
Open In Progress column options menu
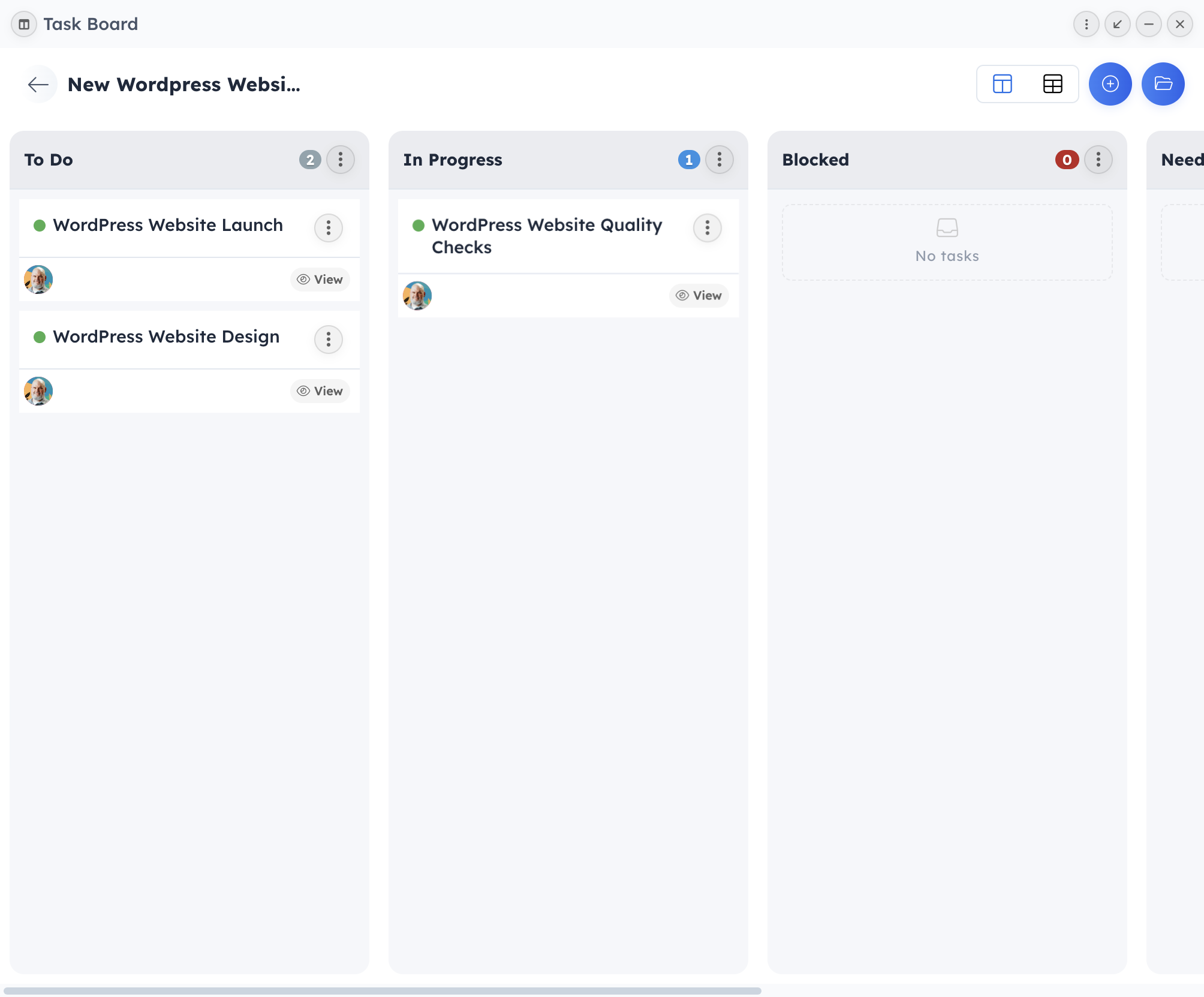719,160
